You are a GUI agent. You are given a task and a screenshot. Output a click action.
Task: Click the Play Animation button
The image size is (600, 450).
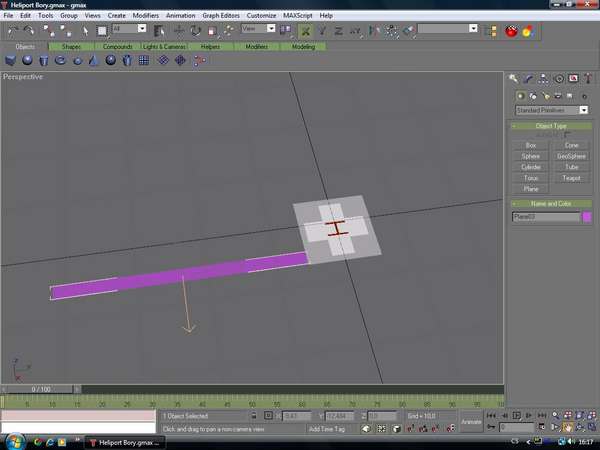click(x=517, y=415)
